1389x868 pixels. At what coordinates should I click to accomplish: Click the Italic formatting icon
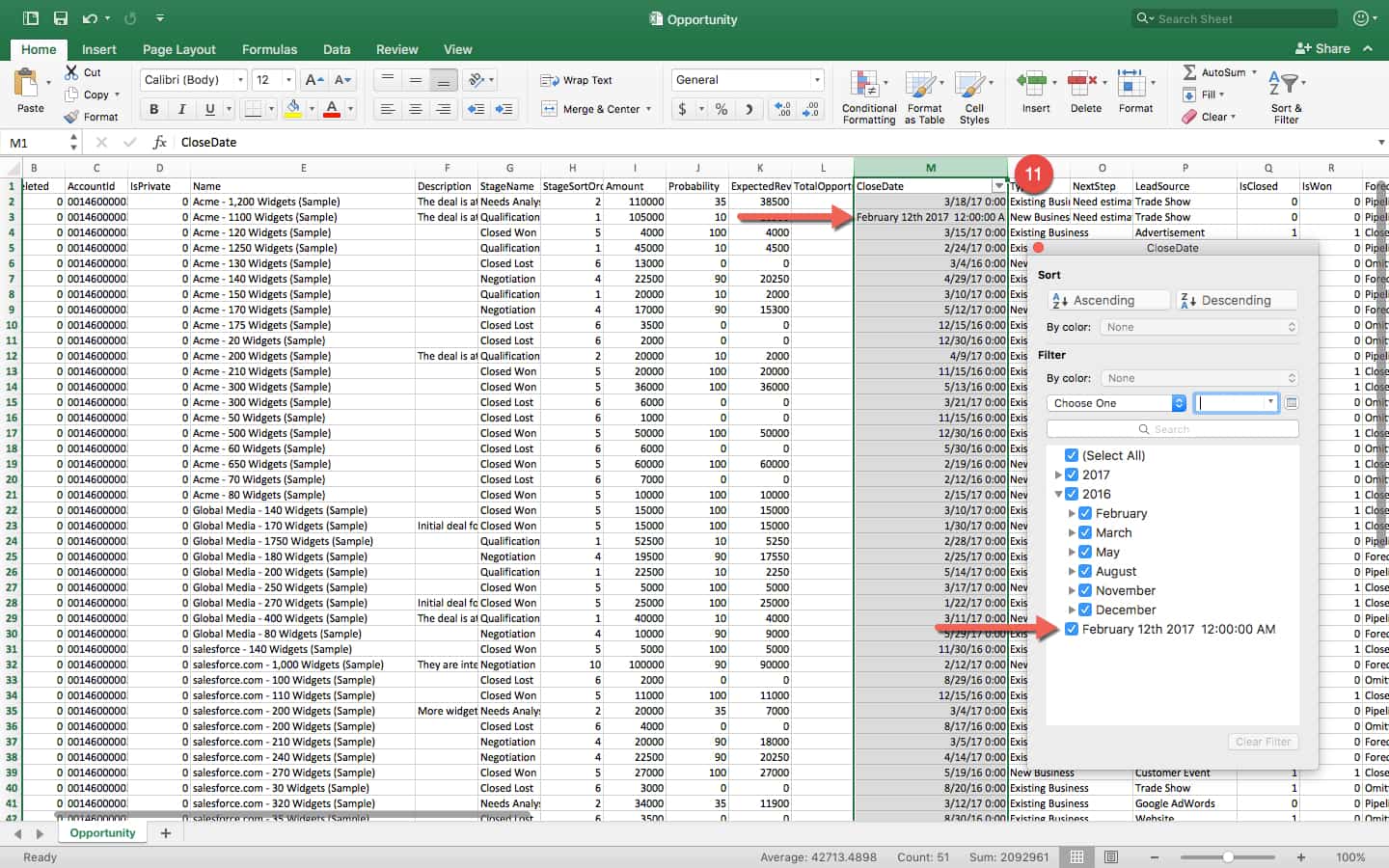[x=181, y=109]
